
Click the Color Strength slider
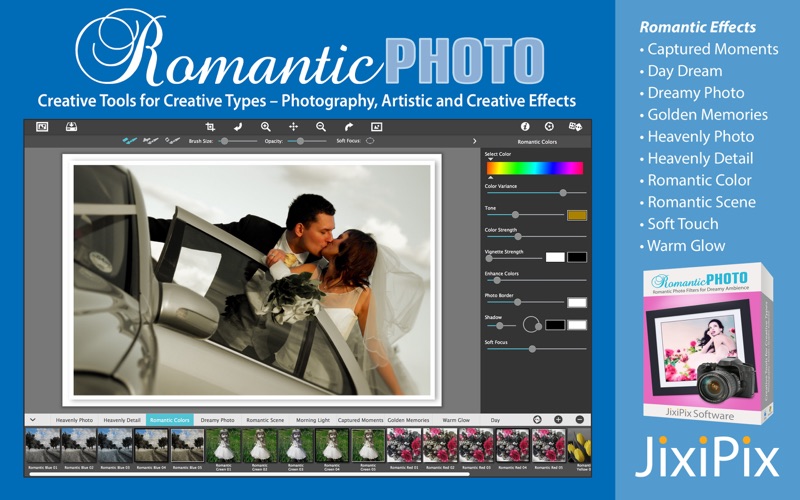(x=536, y=237)
